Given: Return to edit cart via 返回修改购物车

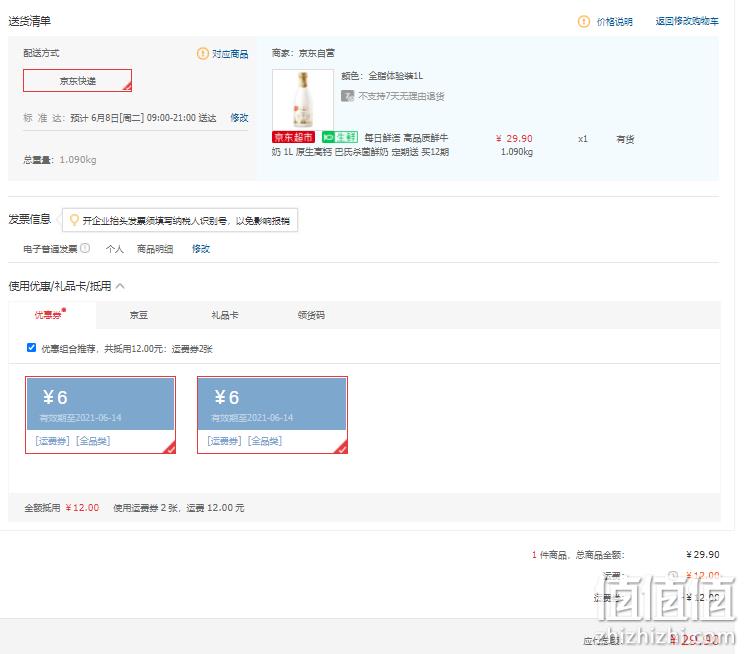Looking at the screenshot, I should point(687,21).
